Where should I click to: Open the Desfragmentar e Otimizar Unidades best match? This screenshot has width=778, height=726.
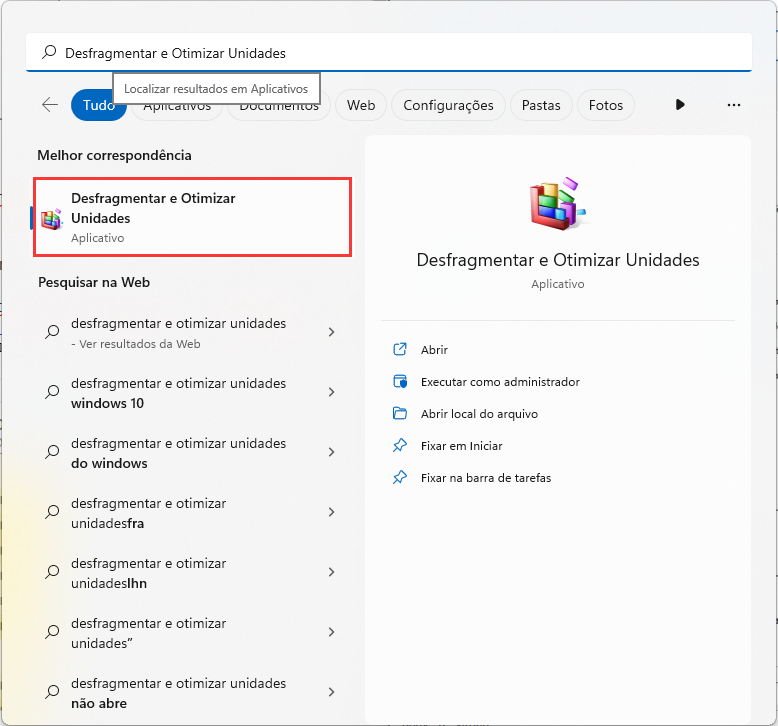point(193,217)
